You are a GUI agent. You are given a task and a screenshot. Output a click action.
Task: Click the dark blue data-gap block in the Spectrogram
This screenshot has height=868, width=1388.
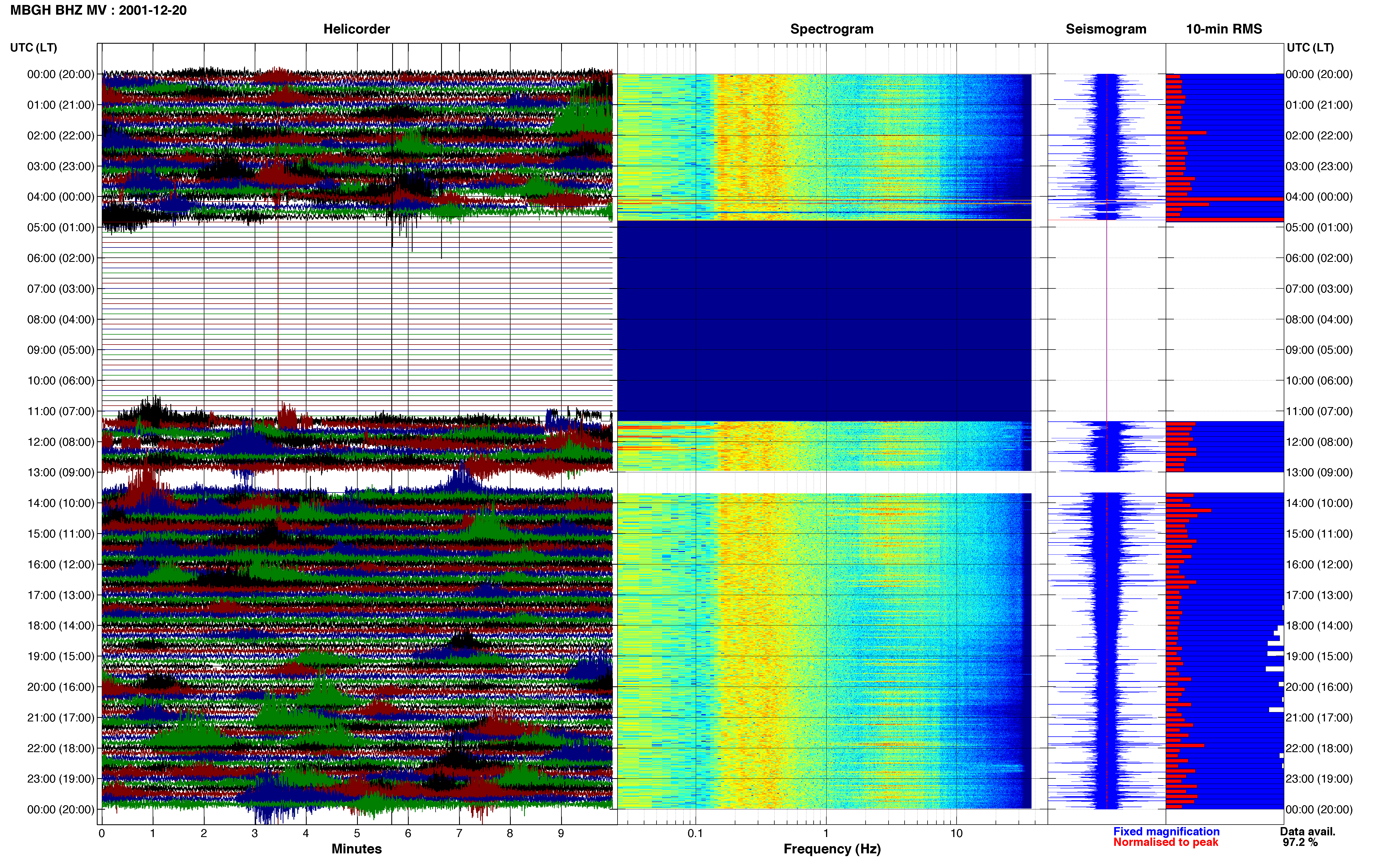tap(824, 321)
